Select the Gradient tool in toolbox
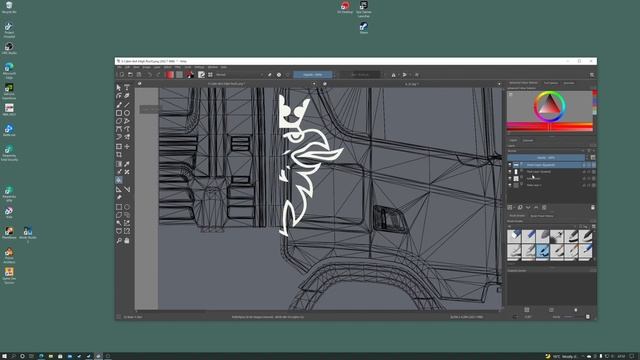 119,164
